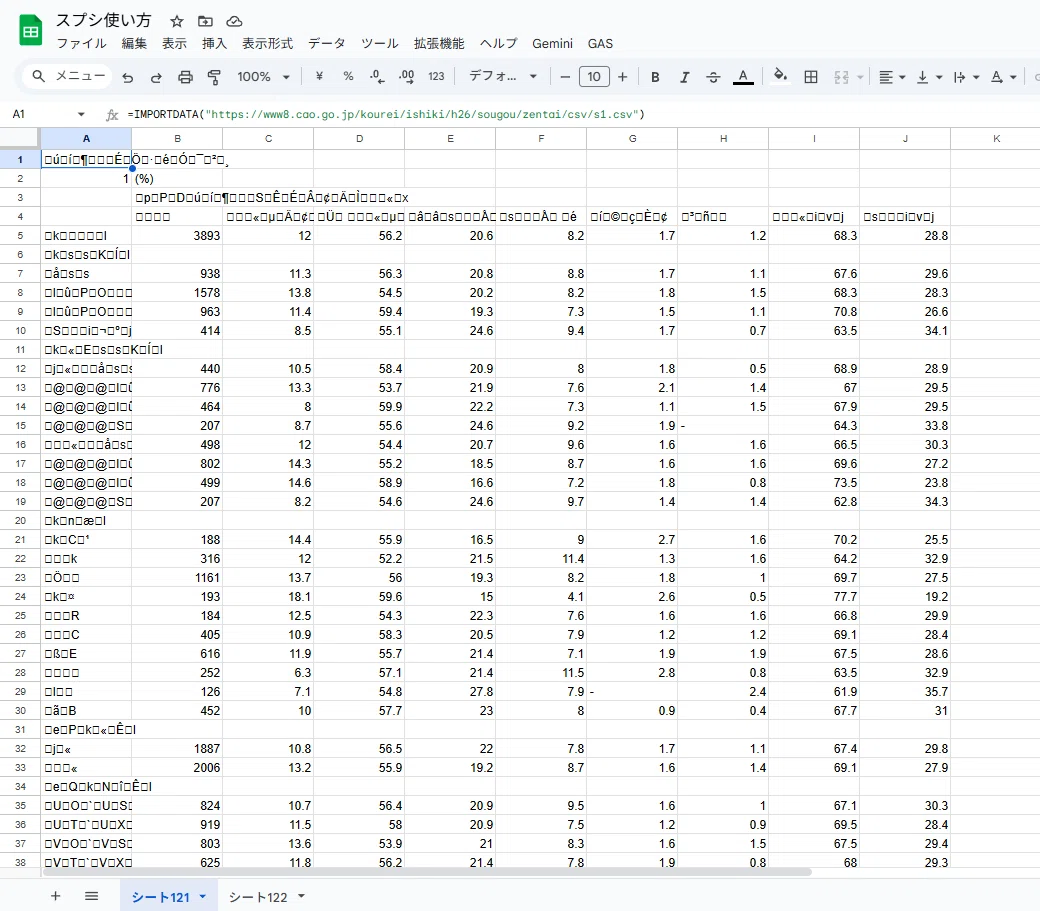Click the select-all corner box
1040x911 pixels.
click(20, 139)
